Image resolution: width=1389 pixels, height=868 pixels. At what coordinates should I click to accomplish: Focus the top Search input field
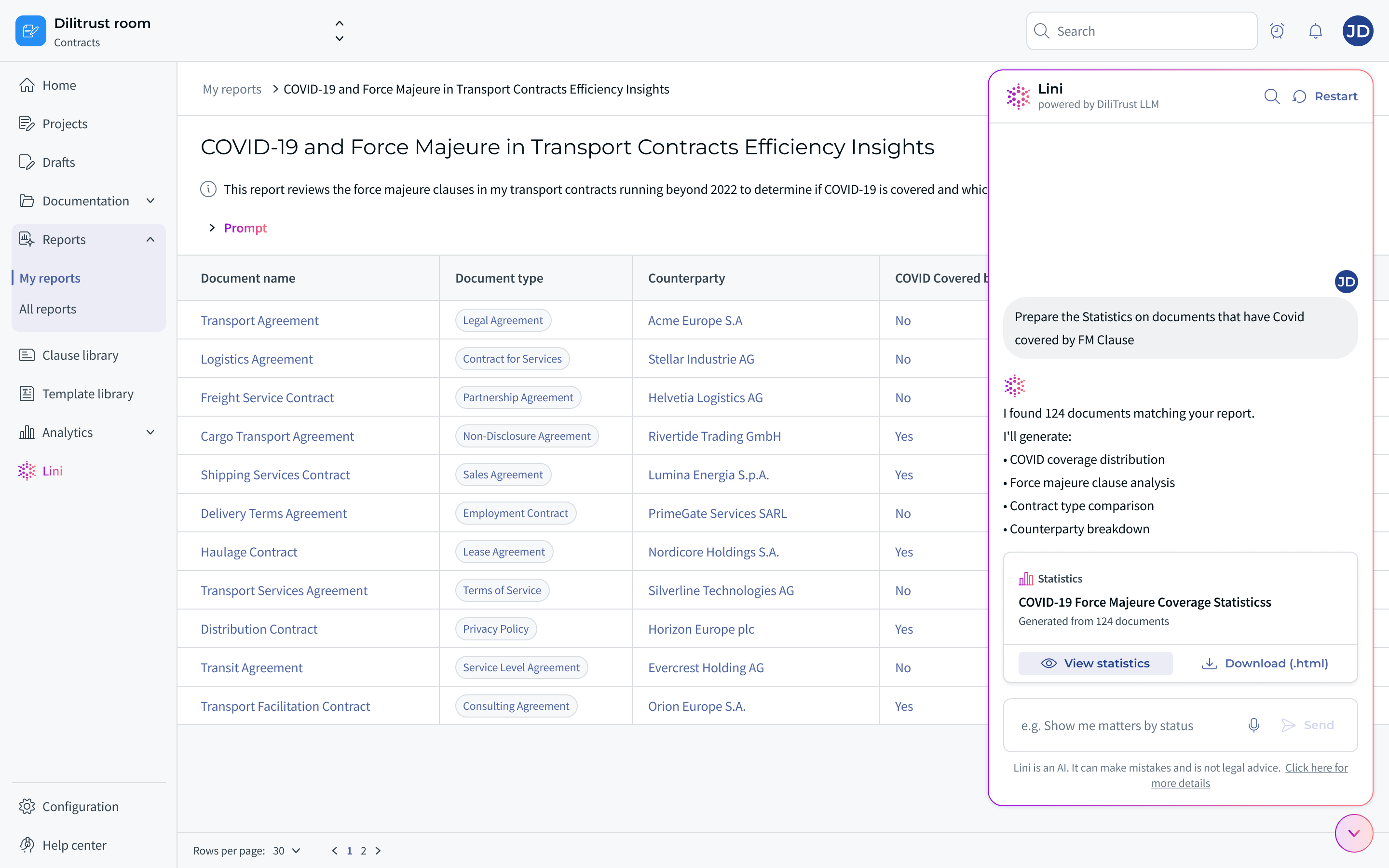point(1141,31)
